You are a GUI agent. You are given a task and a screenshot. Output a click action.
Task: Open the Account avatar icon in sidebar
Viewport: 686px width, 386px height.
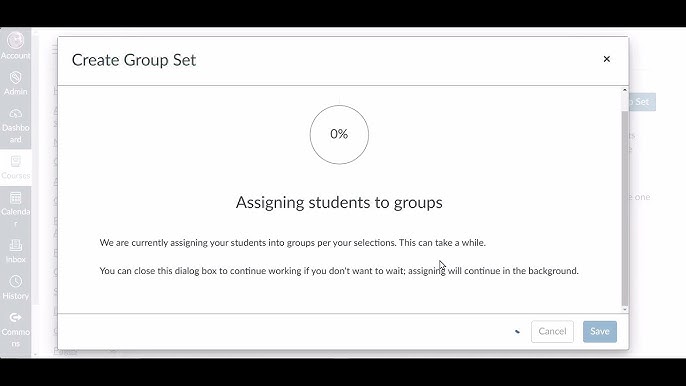point(15,40)
